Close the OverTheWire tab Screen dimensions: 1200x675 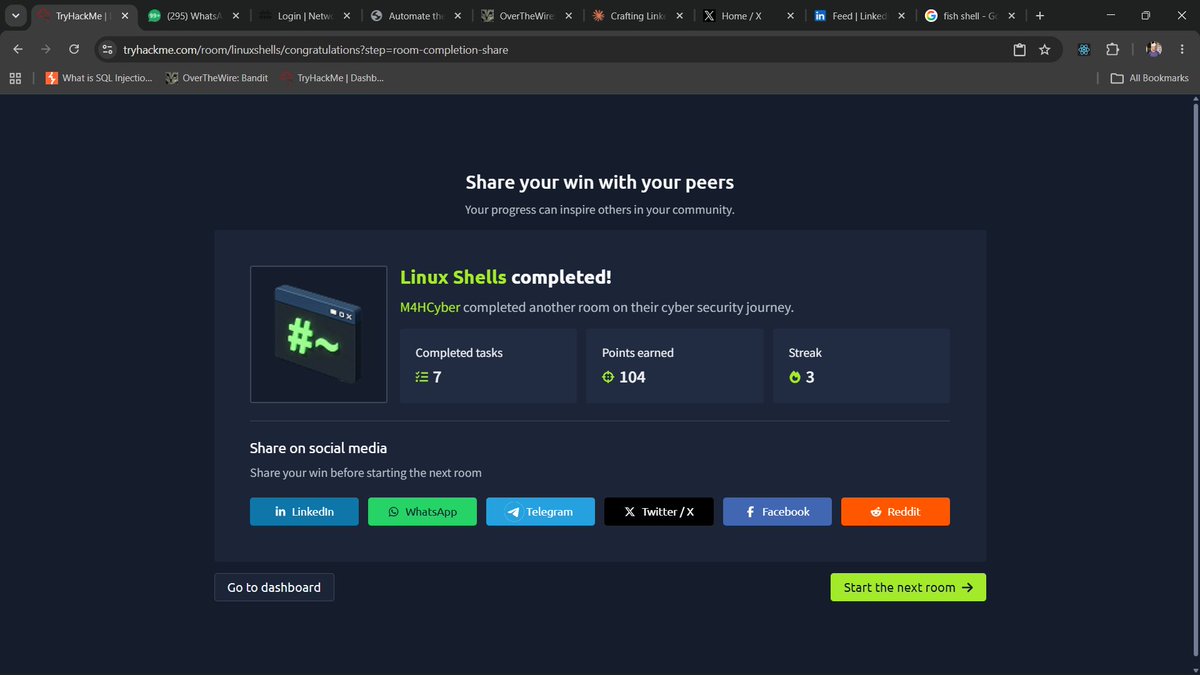pos(569,16)
